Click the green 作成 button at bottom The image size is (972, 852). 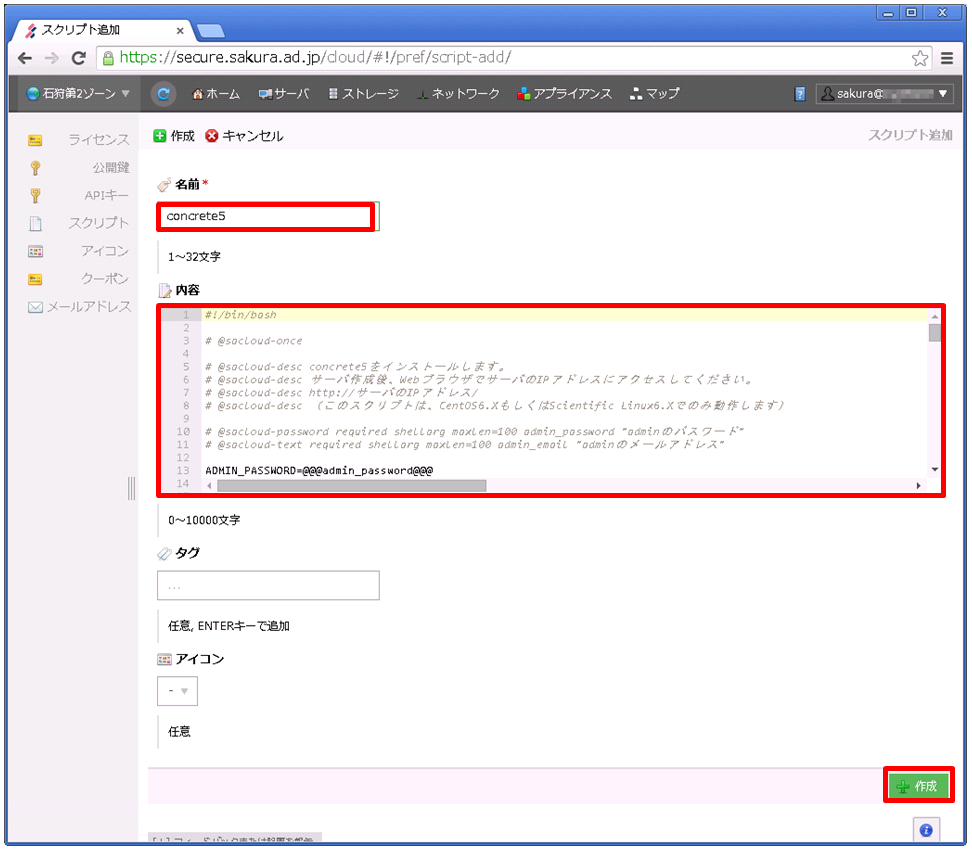click(x=919, y=786)
